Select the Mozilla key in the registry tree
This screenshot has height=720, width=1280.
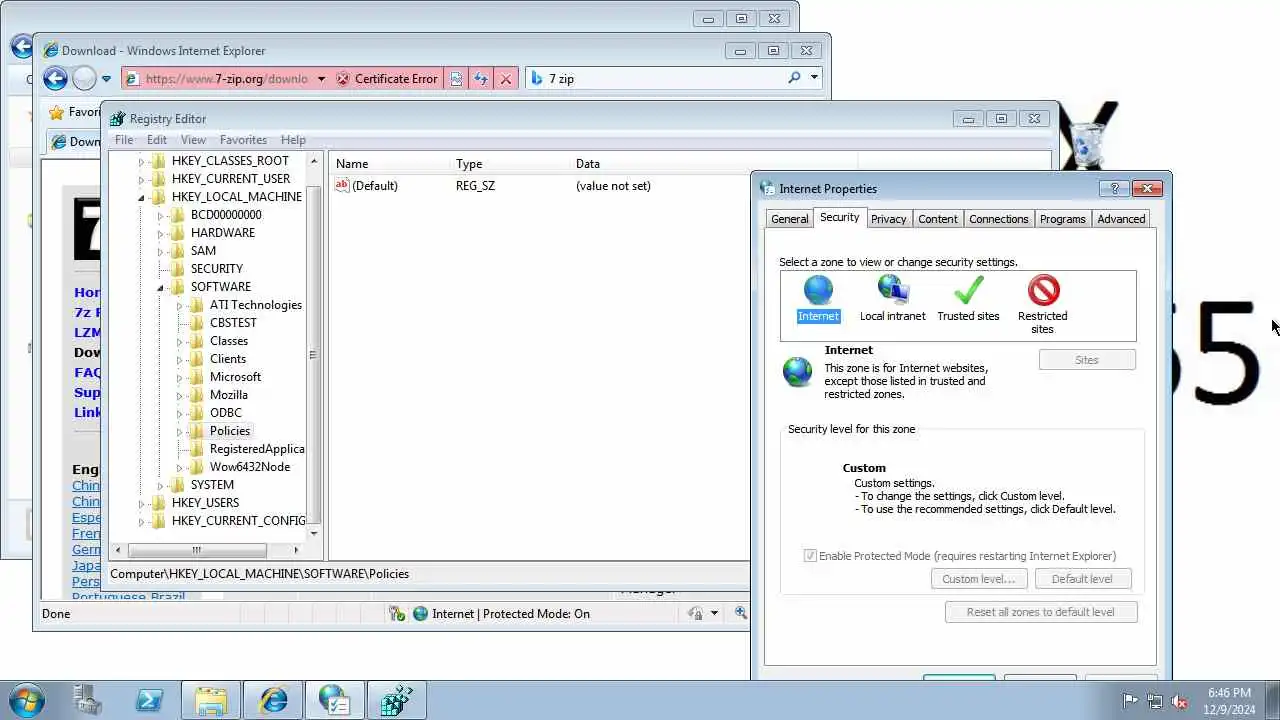point(229,395)
